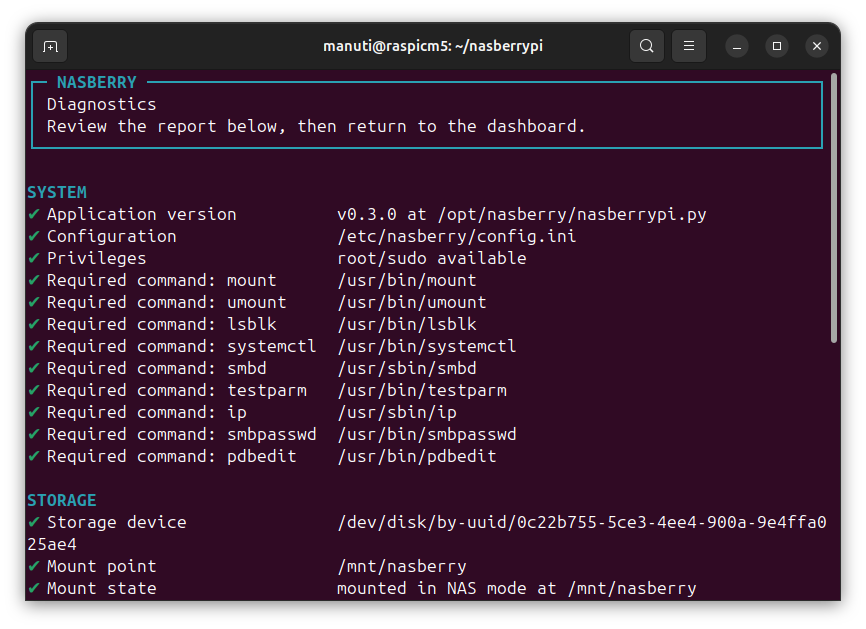
Task: Click '/etc/nasberry/config.ini' path
Action: click(x=457, y=236)
